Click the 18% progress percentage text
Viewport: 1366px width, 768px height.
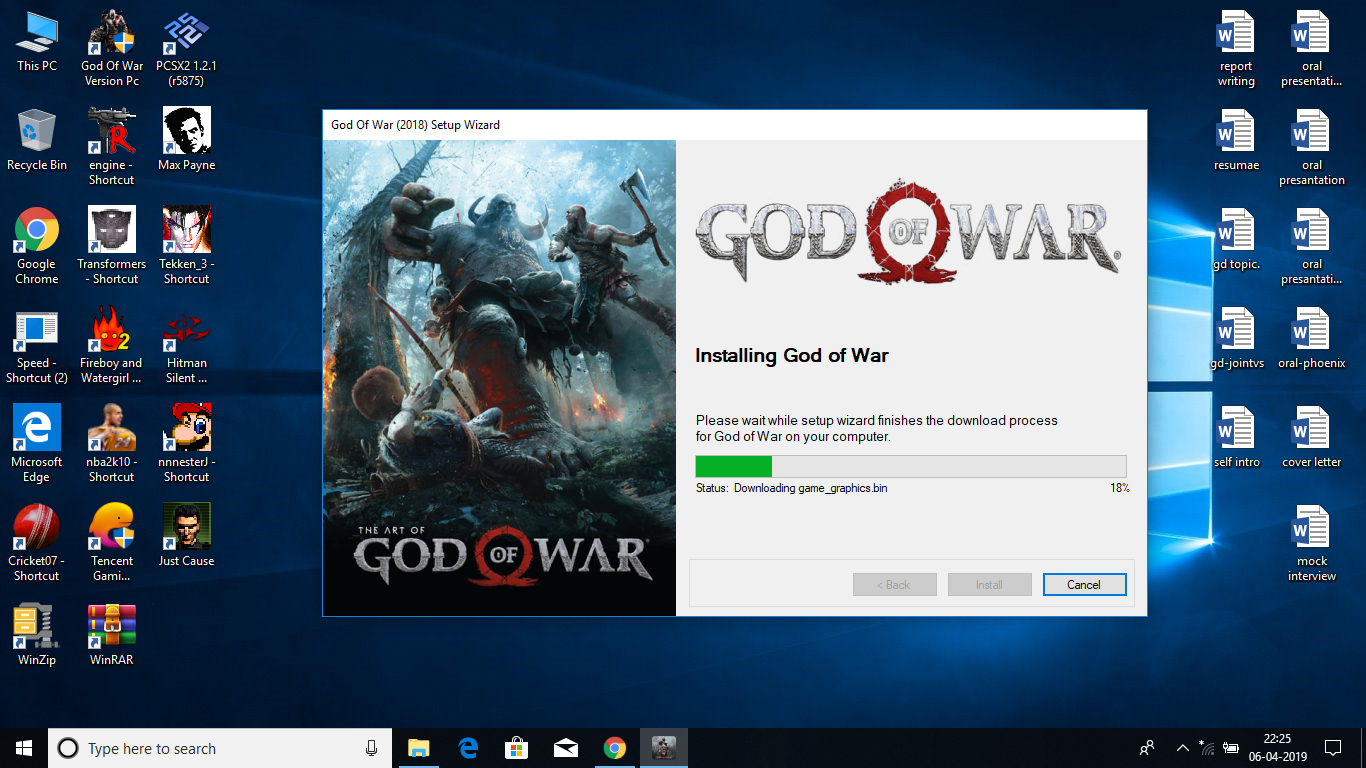click(x=1119, y=488)
